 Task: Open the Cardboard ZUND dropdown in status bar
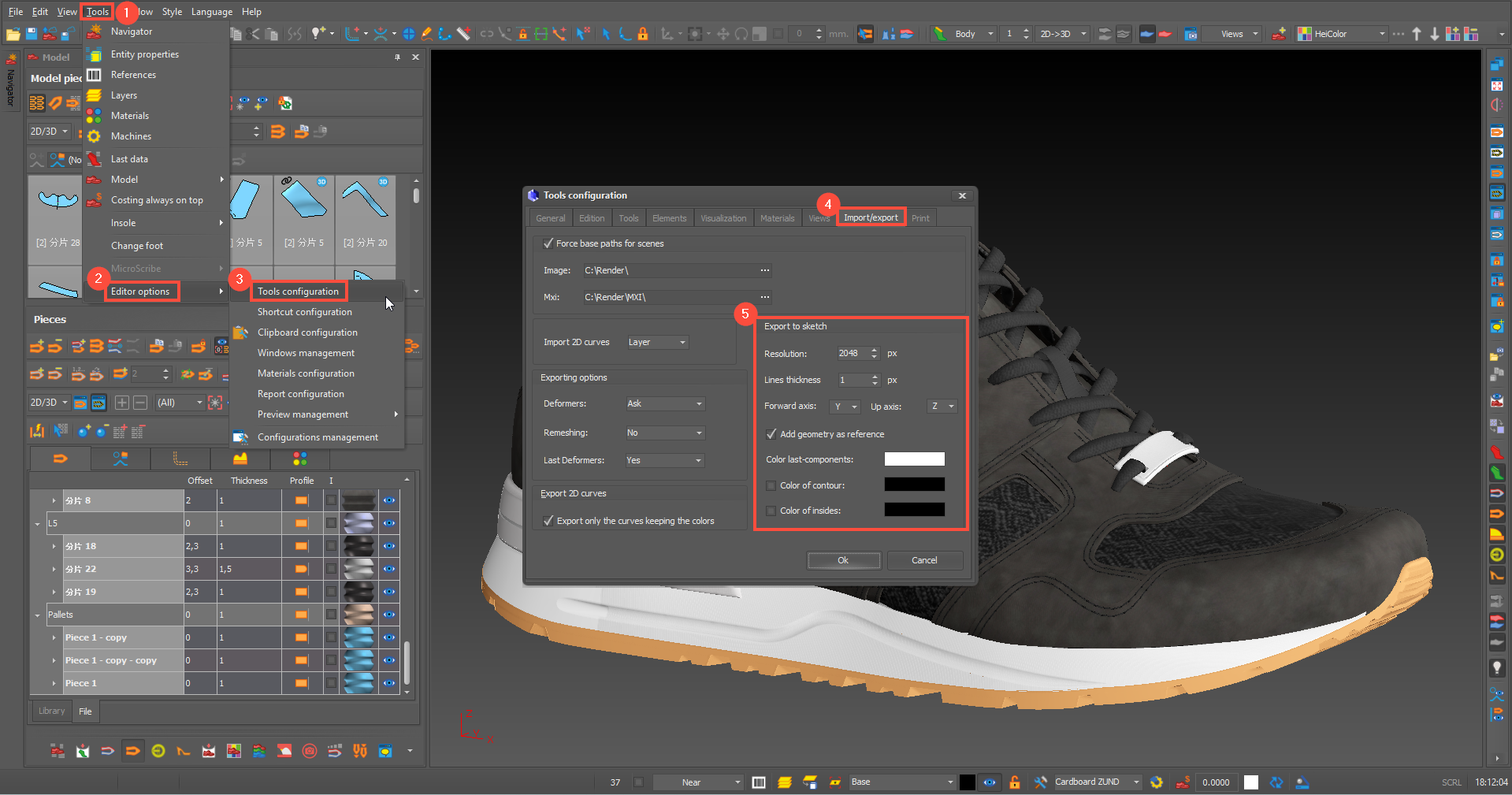(x=1098, y=782)
